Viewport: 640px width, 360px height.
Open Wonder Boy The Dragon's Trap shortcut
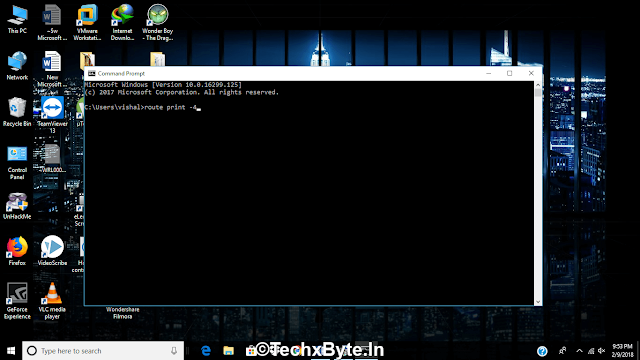tap(158, 22)
